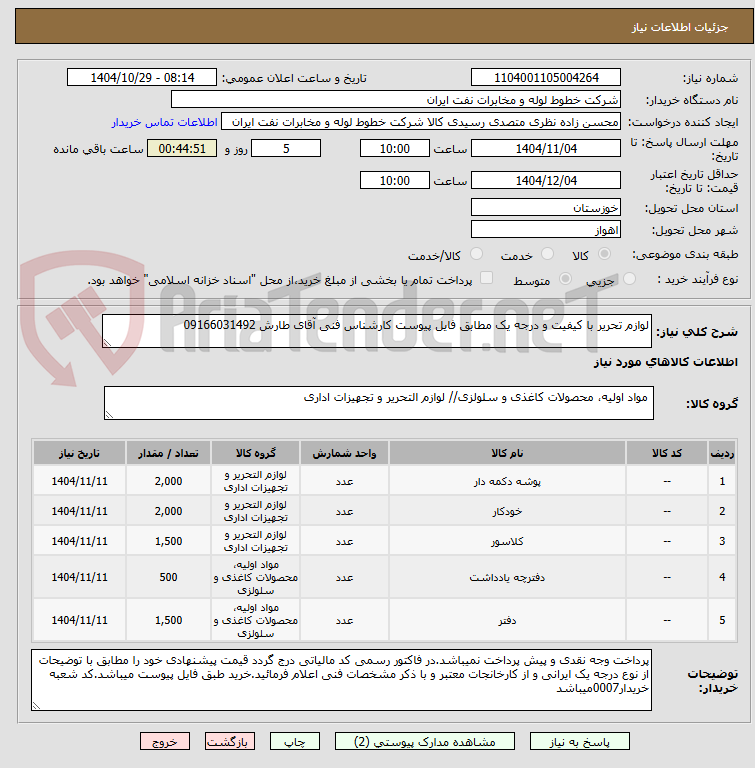Click the ردیف column header
Viewport: 755px width, 768px height.
pos(722,453)
